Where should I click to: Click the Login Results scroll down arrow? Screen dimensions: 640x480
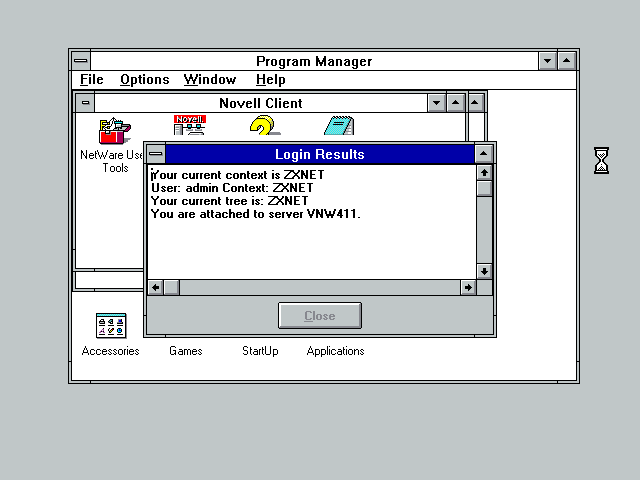click(x=484, y=271)
